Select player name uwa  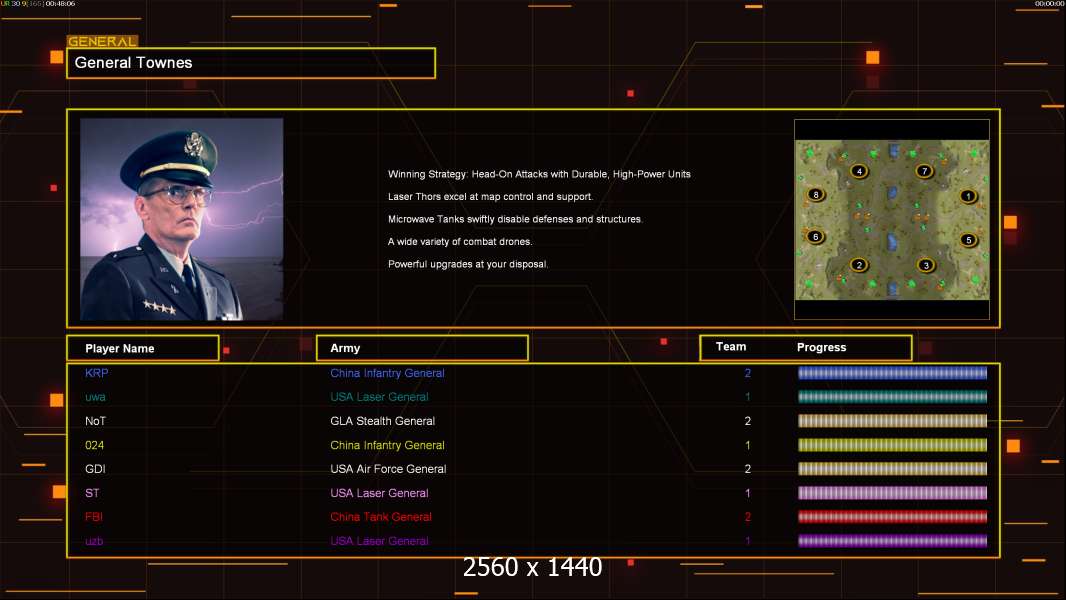pyautogui.click(x=95, y=397)
